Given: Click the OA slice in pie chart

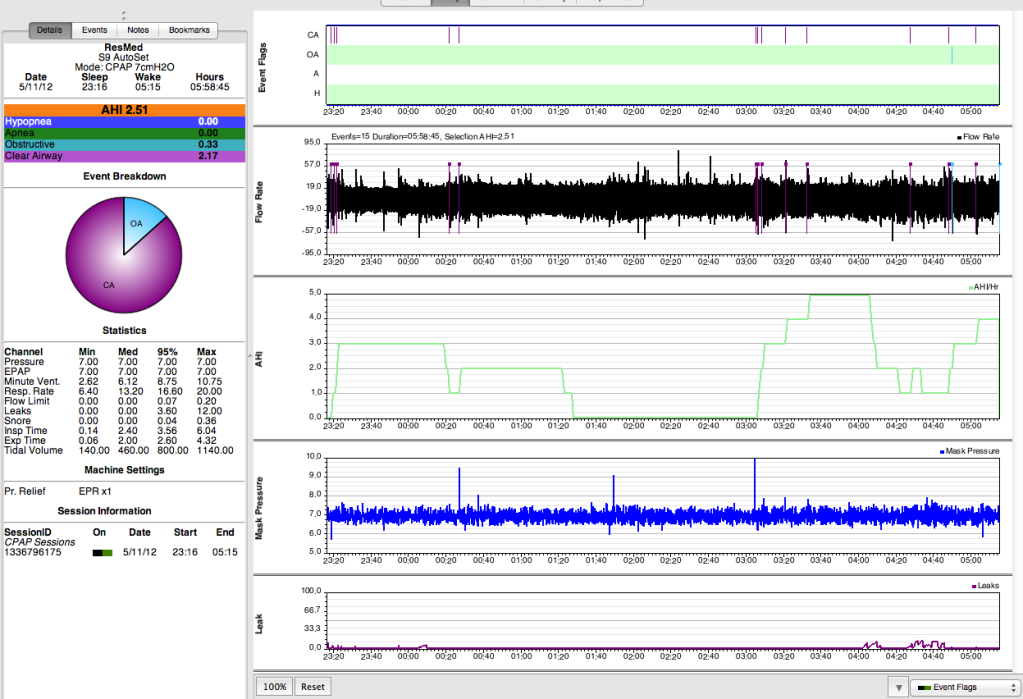Looking at the screenshot, I should click(137, 224).
